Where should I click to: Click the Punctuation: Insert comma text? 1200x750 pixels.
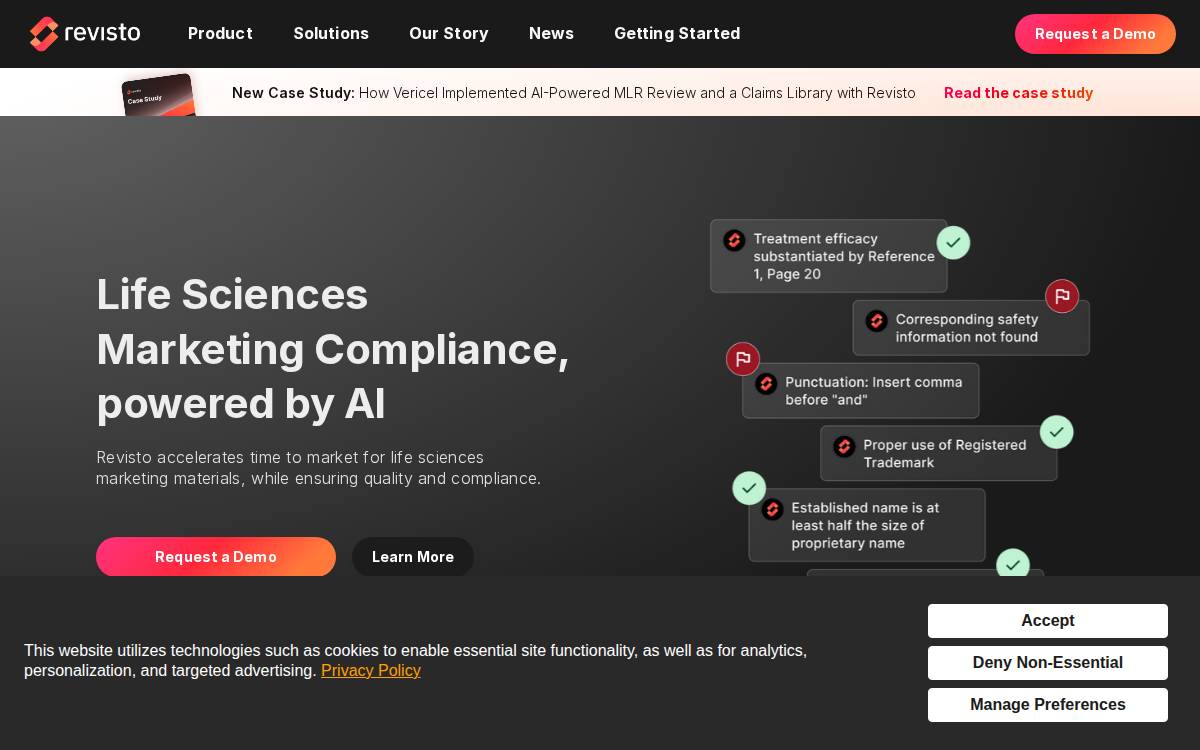coord(874,390)
